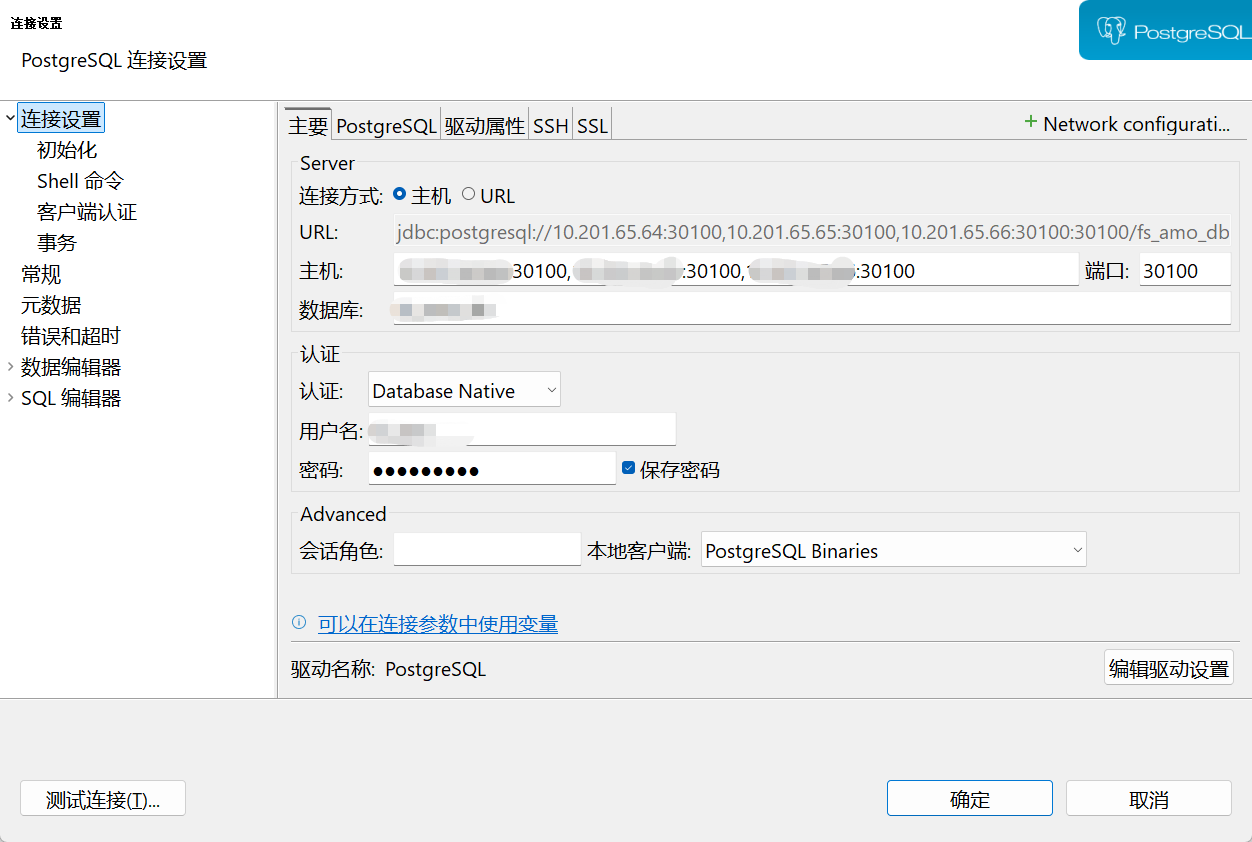Image resolution: width=1252 pixels, height=842 pixels.
Task: Click the 驱动名称: PostgreSQL label text
Action: coord(389,669)
